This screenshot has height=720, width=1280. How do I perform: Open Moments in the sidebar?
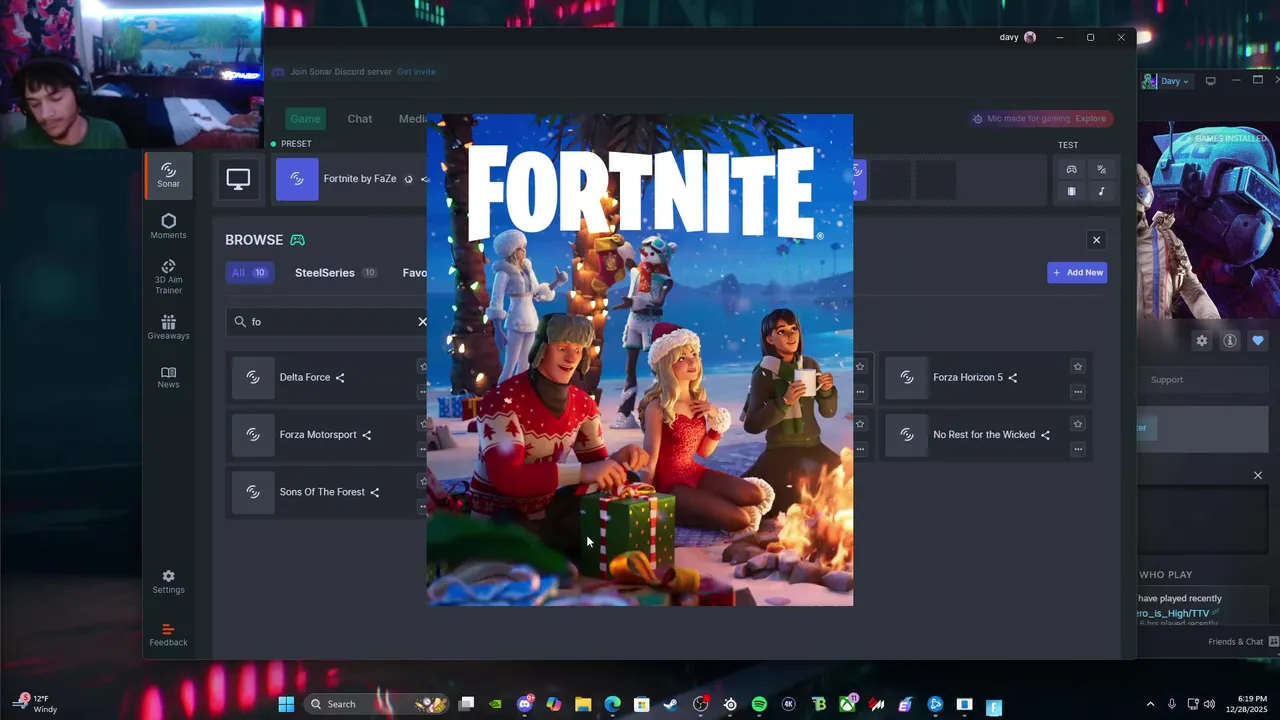click(x=168, y=226)
